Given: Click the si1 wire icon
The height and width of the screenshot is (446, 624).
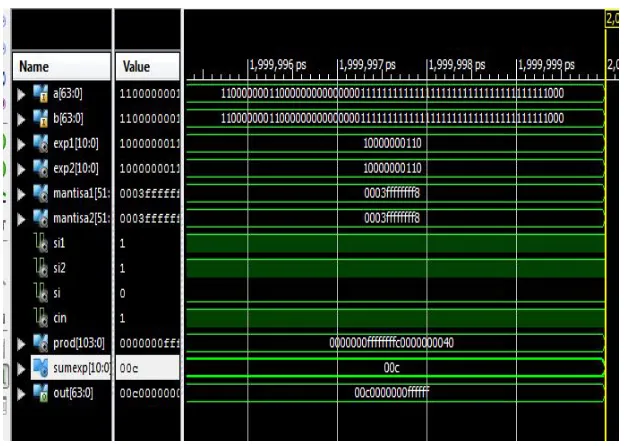Looking at the screenshot, I should pos(41,243).
